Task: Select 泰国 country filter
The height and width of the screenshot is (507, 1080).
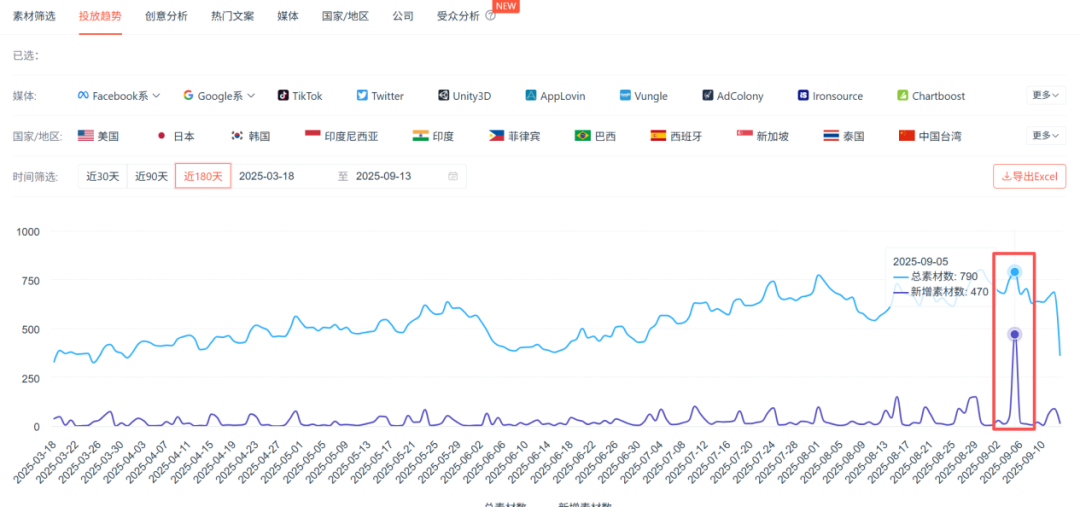Action: coord(844,136)
